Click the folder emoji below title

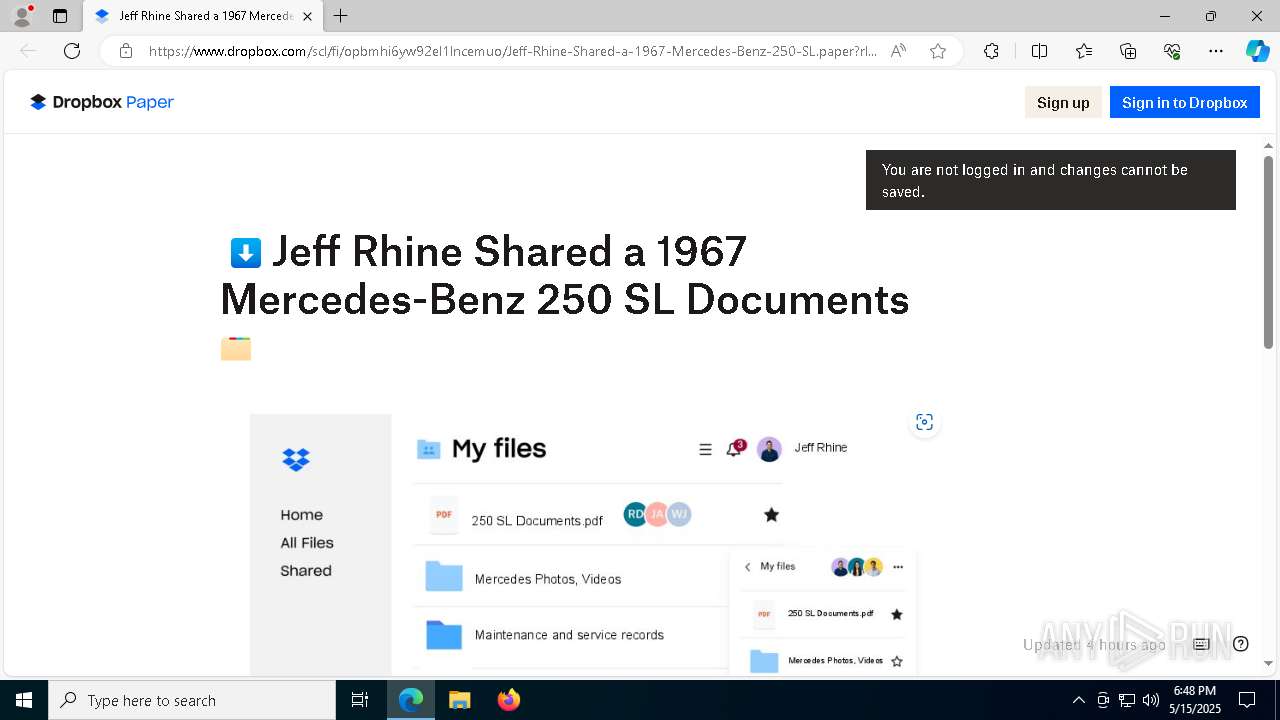(x=236, y=349)
